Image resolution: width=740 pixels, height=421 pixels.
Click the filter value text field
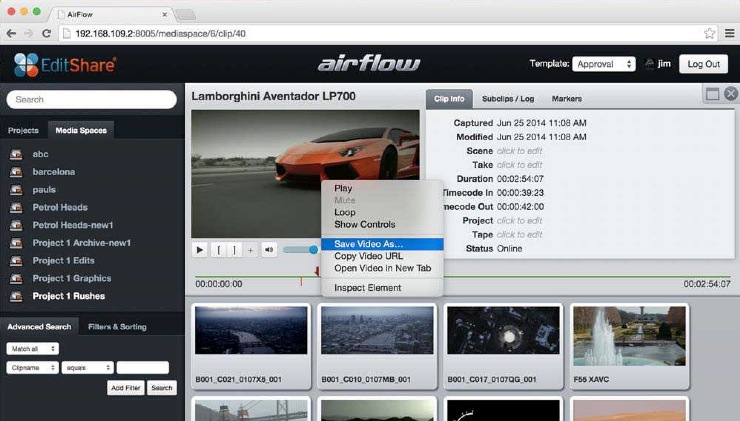pos(143,367)
